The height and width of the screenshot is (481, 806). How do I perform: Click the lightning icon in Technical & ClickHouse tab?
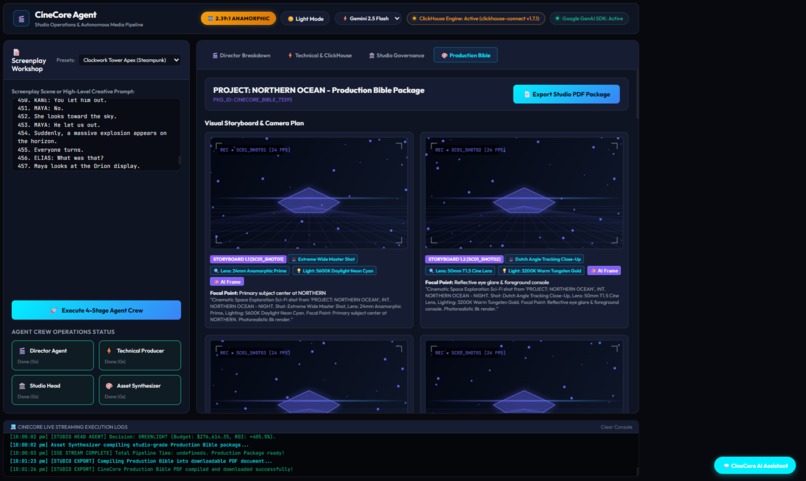[x=290, y=56]
